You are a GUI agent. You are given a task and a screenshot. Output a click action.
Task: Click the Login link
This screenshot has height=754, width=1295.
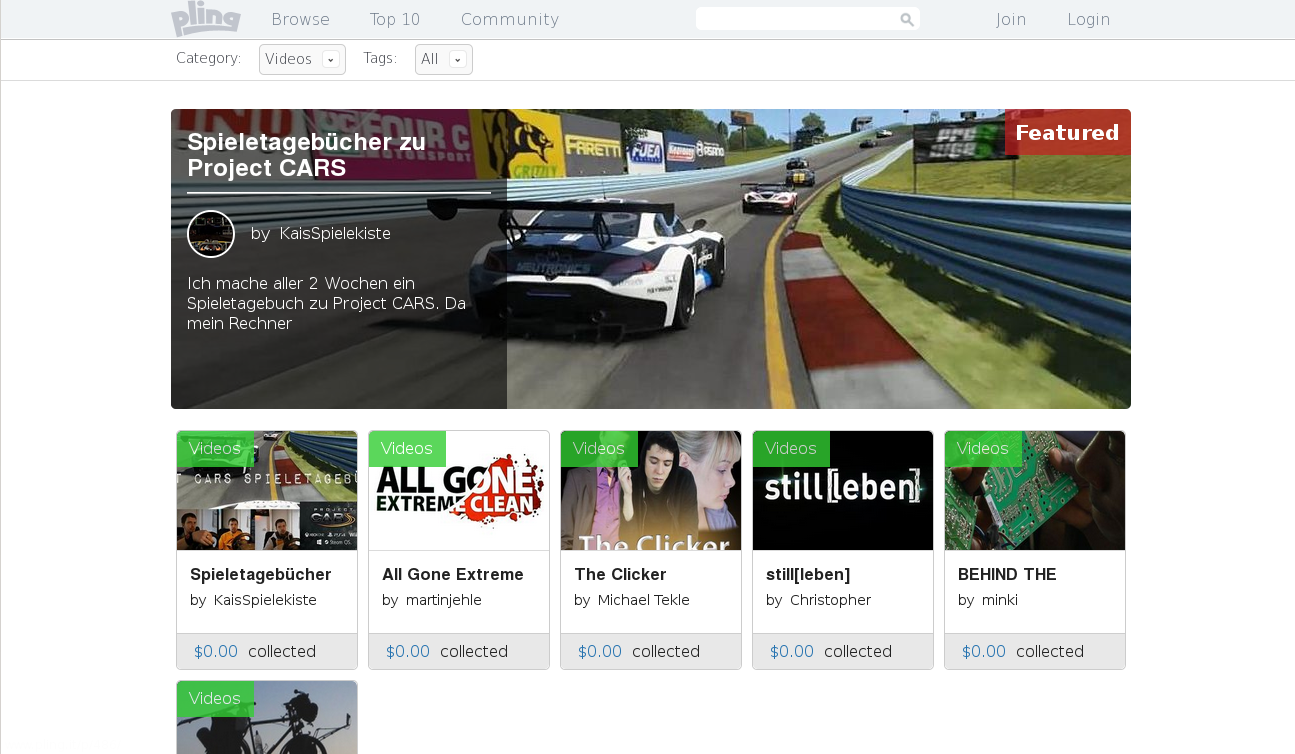coord(1089,19)
